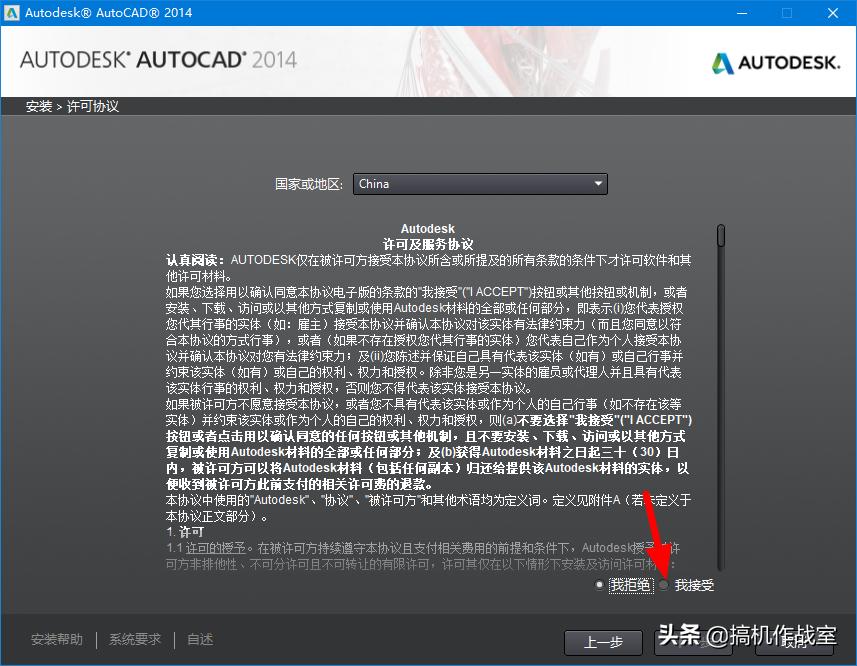Choose the currently checked 我拒绝 option
The image size is (857, 666).
[600, 586]
